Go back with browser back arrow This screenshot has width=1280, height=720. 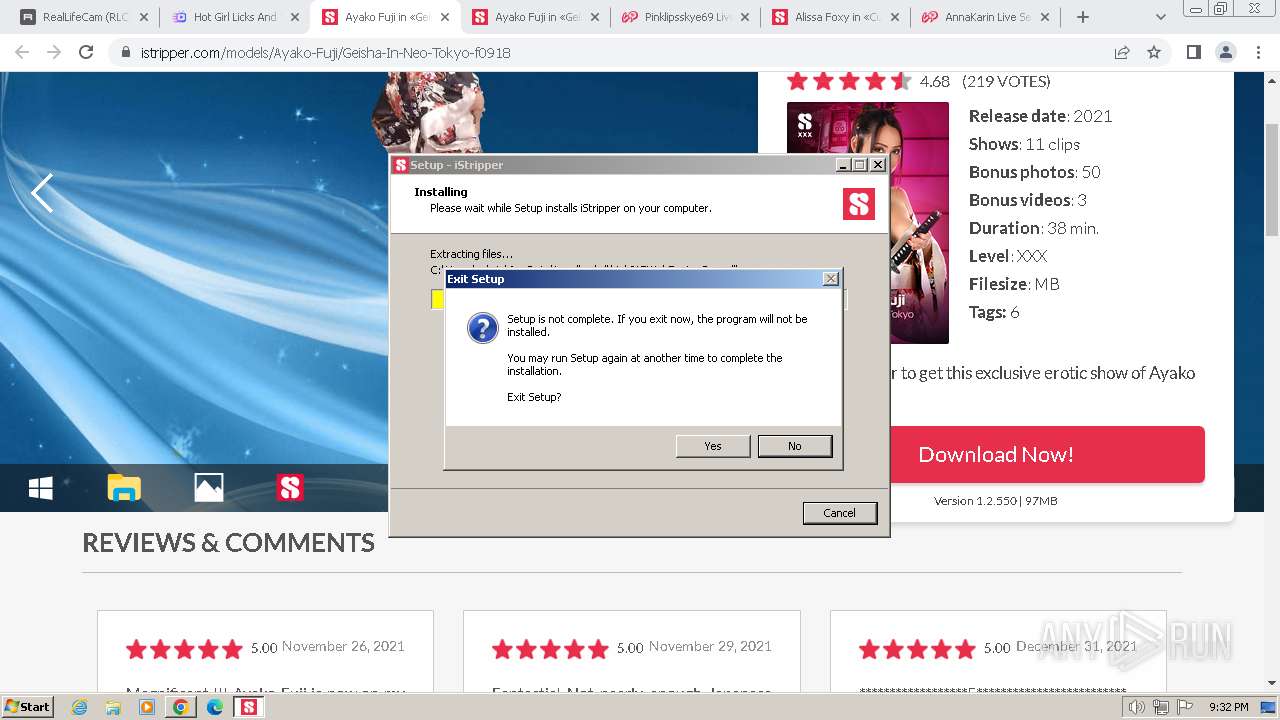[22, 52]
